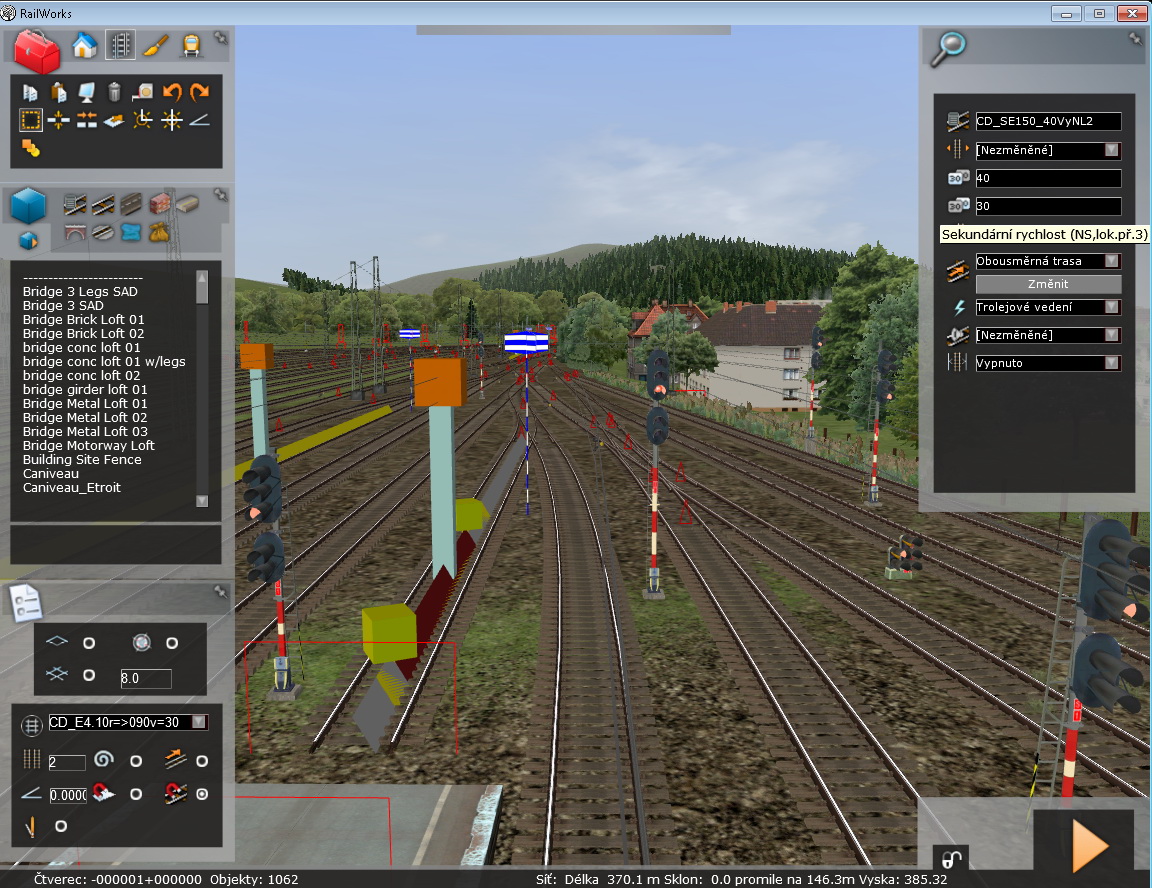The width and height of the screenshot is (1152, 888).
Task: Undo with the left orange arrow
Action: (x=171, y=92)
